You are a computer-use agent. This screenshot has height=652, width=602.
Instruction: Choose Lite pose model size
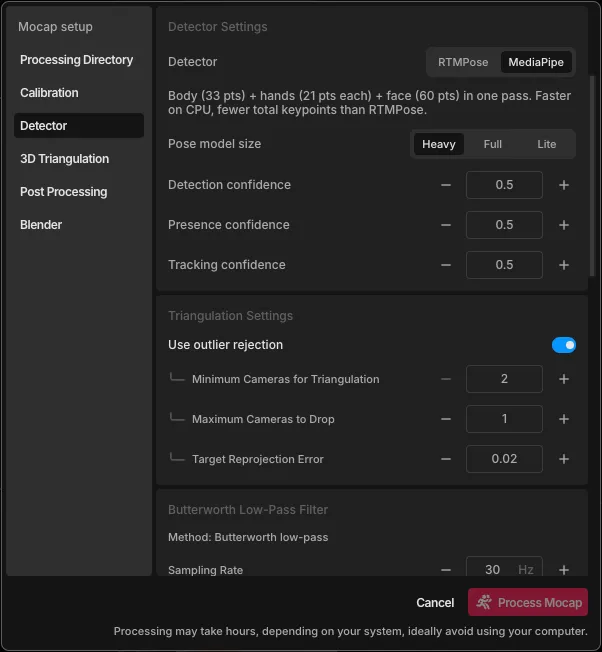[x=546, y=144]
